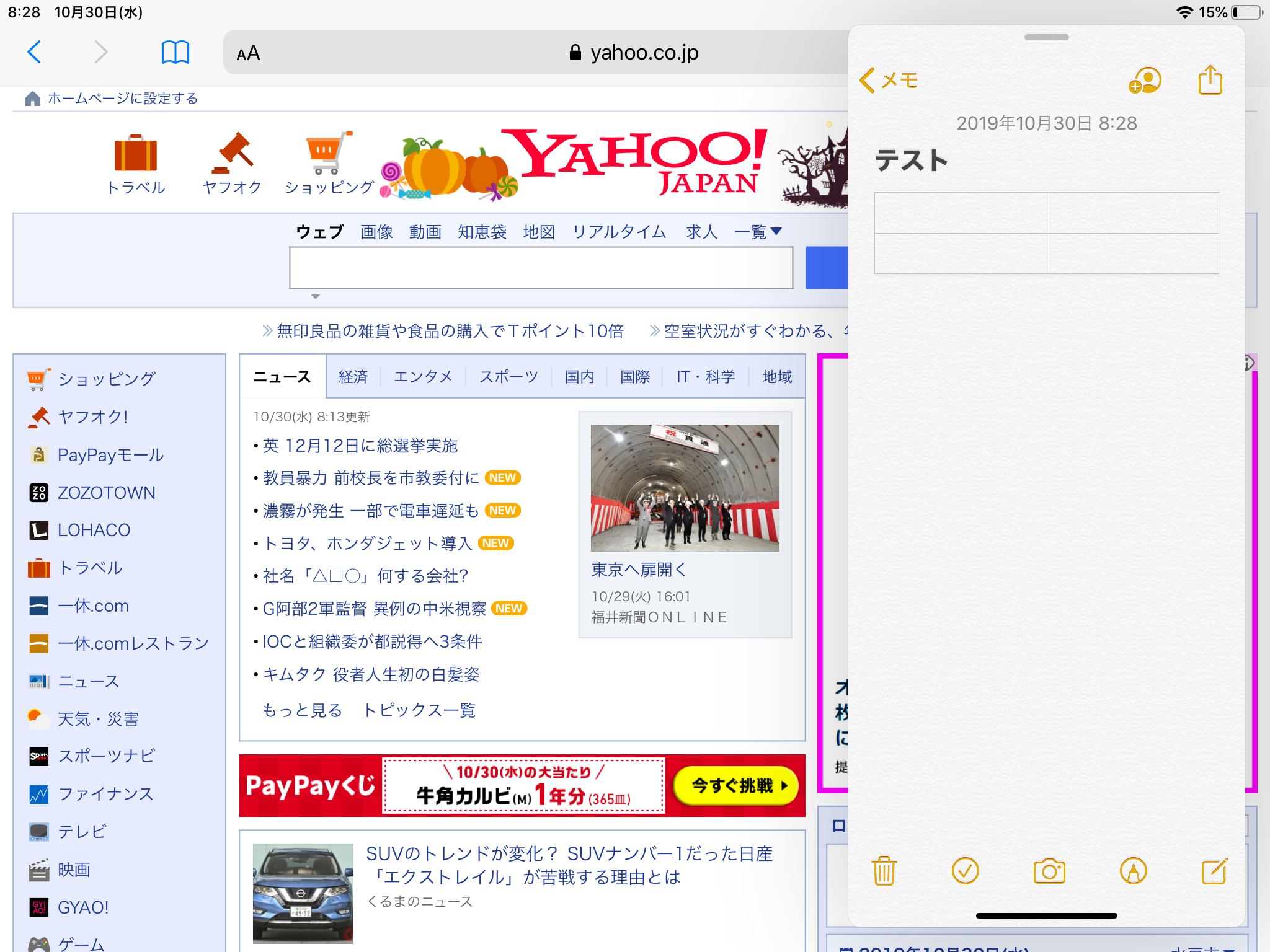
Task: Tap the Safari forward arrow
Action: tap(100, 52)
